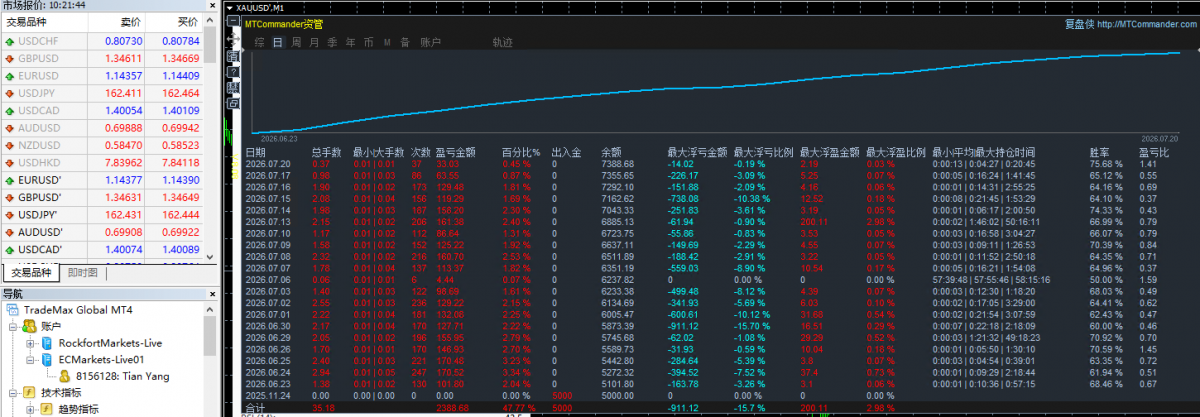Select the GBPUSD' symbol row

click(x=101, y=198)
